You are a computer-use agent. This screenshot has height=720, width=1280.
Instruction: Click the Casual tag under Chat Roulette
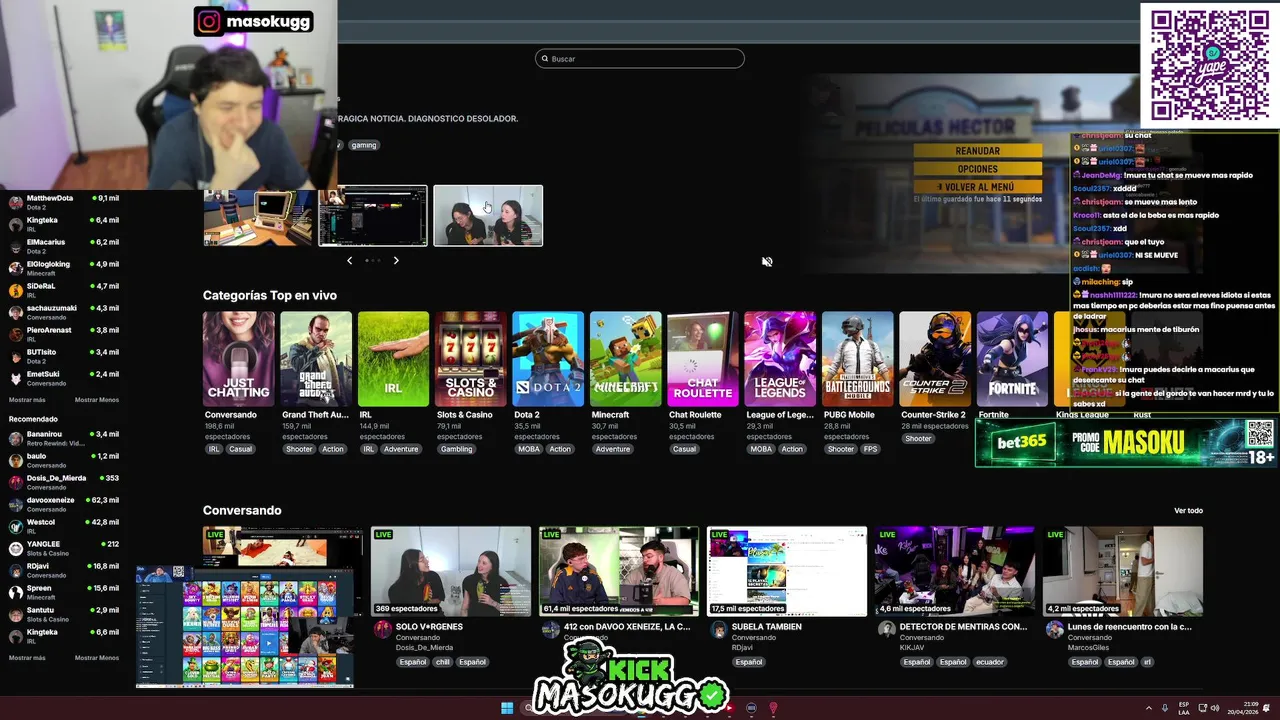point(684,449)
